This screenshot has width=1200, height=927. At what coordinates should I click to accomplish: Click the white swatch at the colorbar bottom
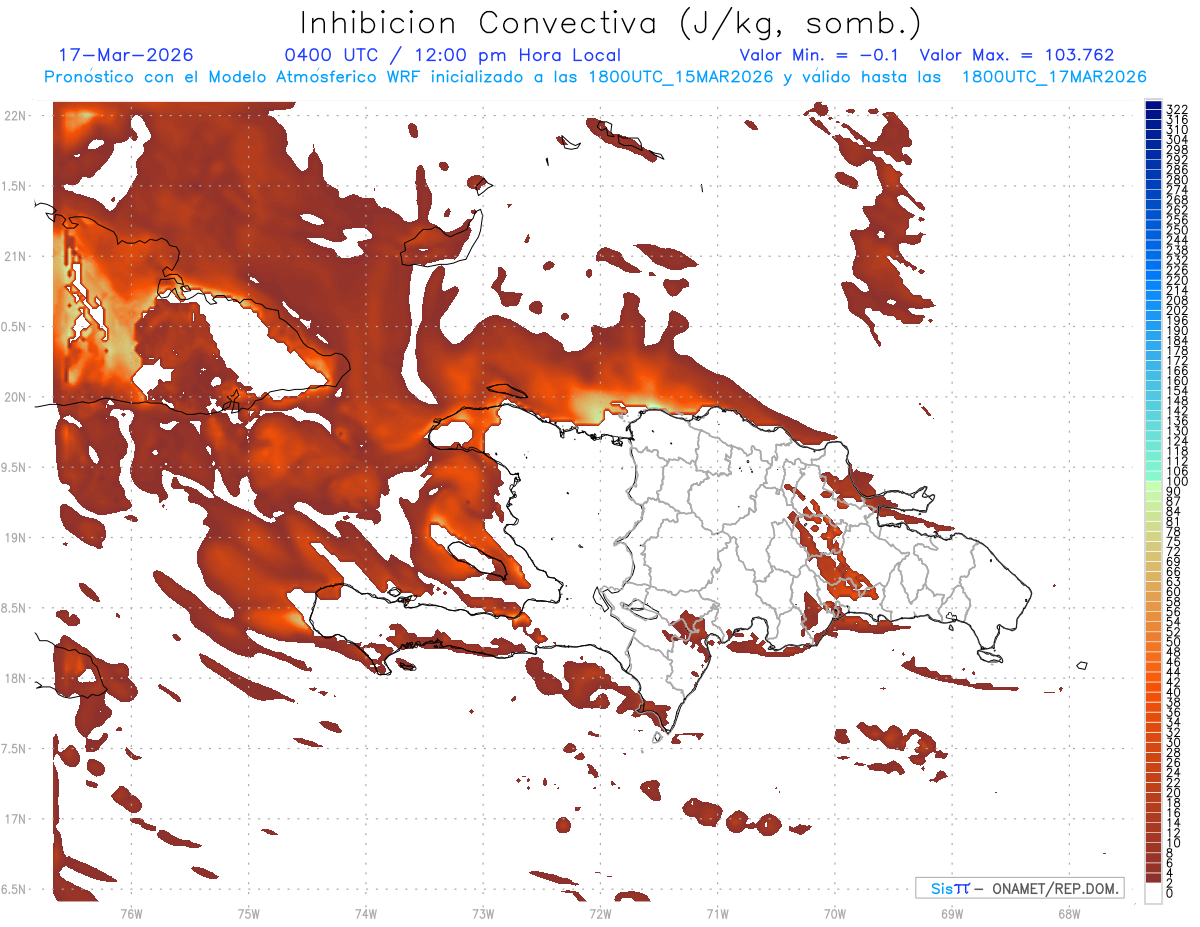coord(1153,893)
